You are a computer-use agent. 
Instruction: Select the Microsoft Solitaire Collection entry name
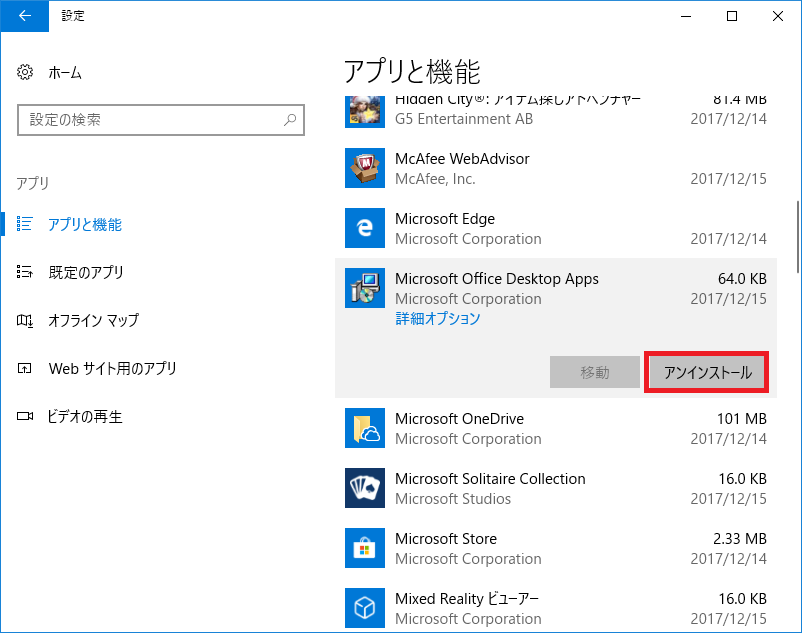490,479
